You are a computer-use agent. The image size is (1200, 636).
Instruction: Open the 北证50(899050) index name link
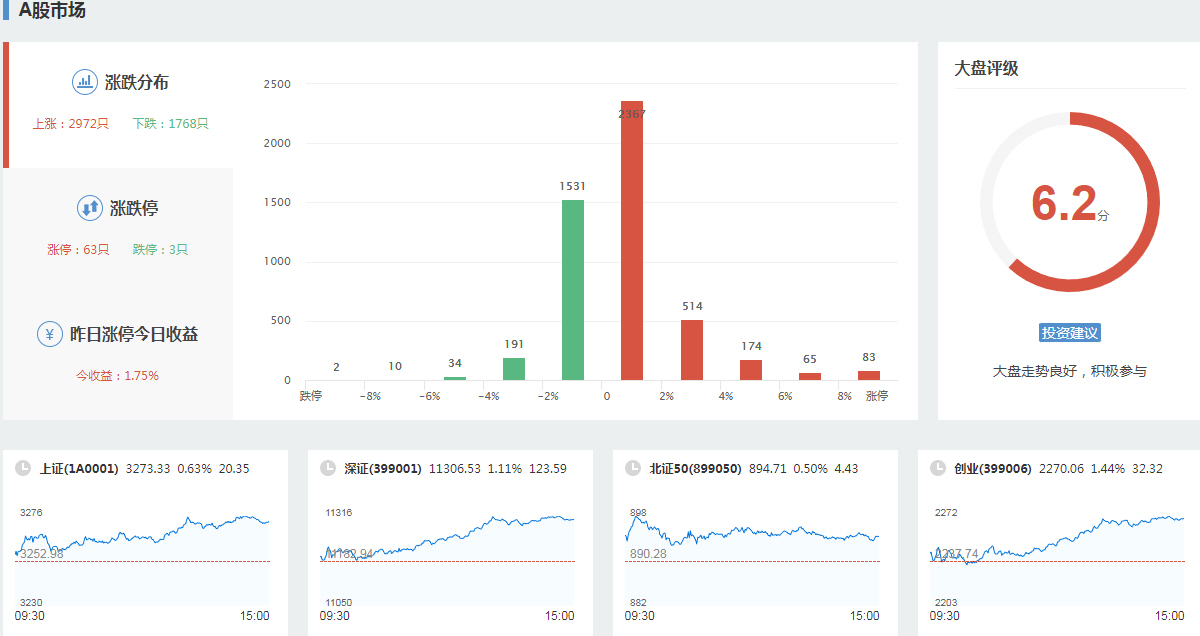point(695,468)
